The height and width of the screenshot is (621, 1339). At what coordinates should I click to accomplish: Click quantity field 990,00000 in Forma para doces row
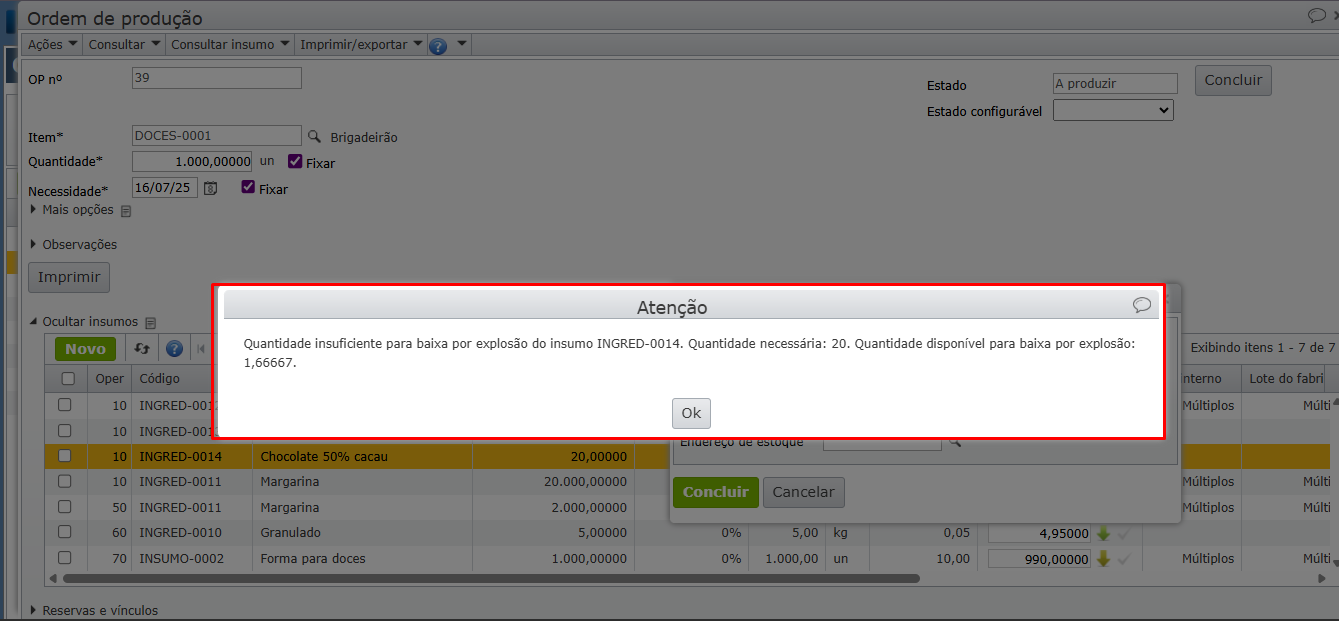1039,560
